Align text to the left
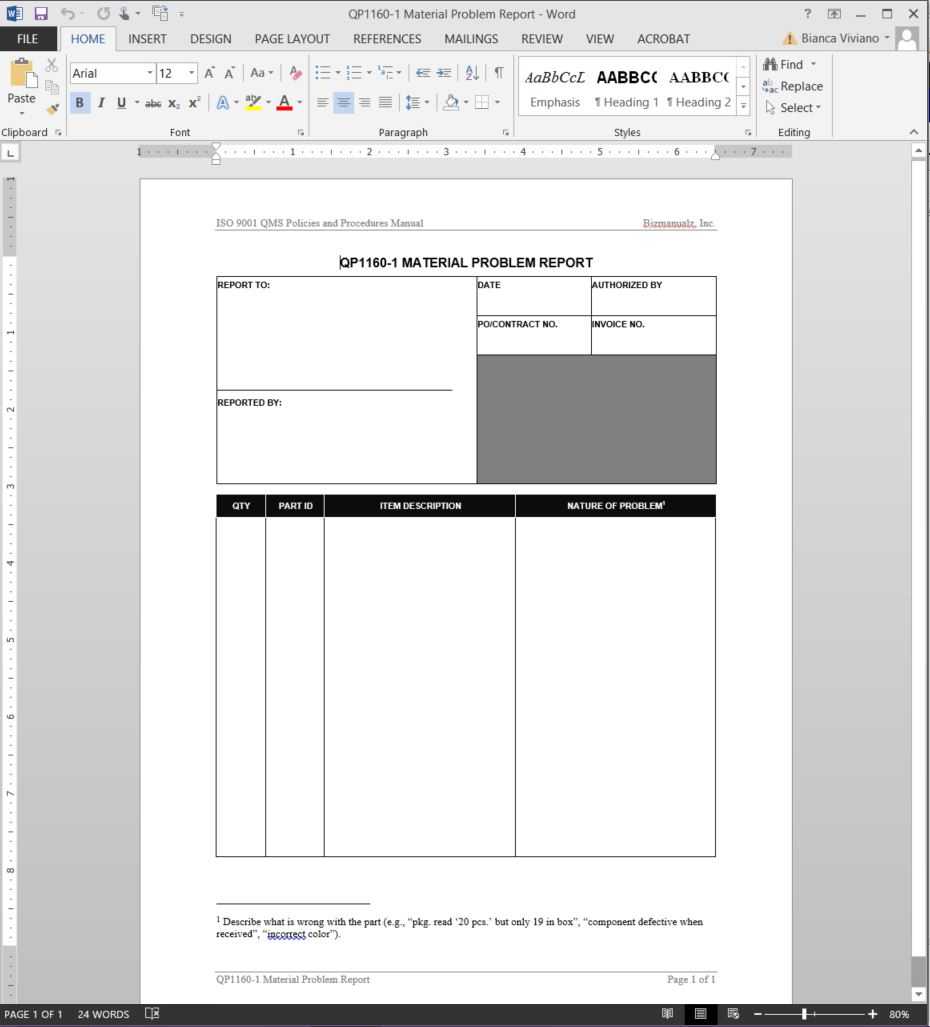 pyautogui.click(x=322, y=103)
